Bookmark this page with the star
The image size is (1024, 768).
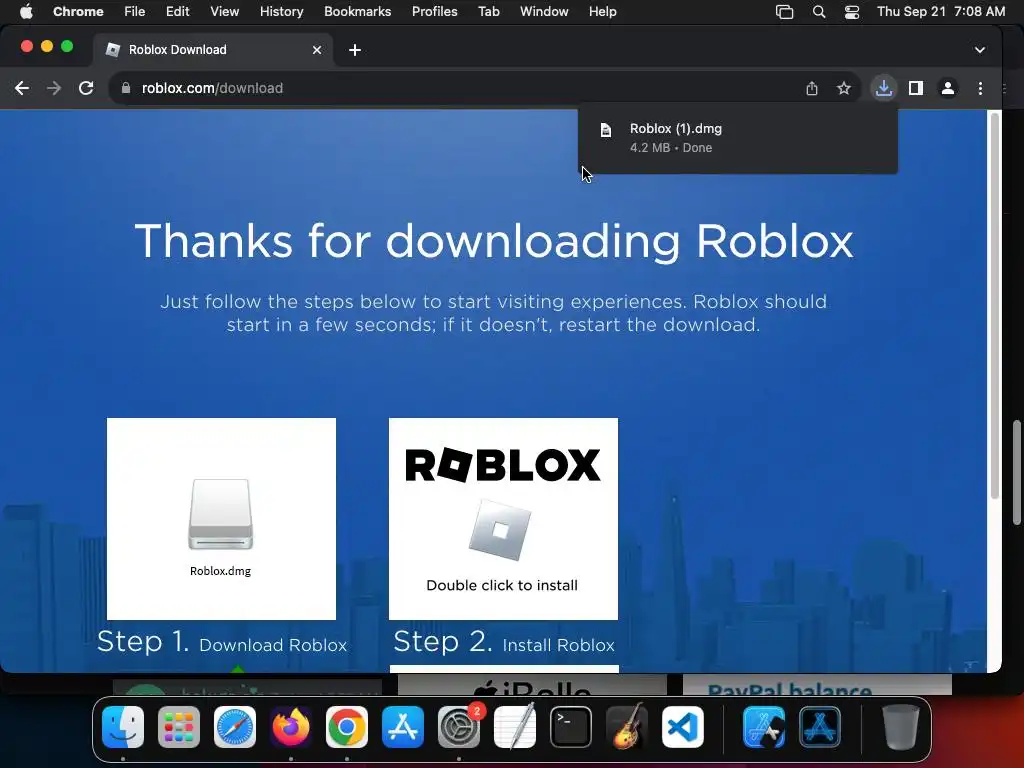(x=844, y=88)
